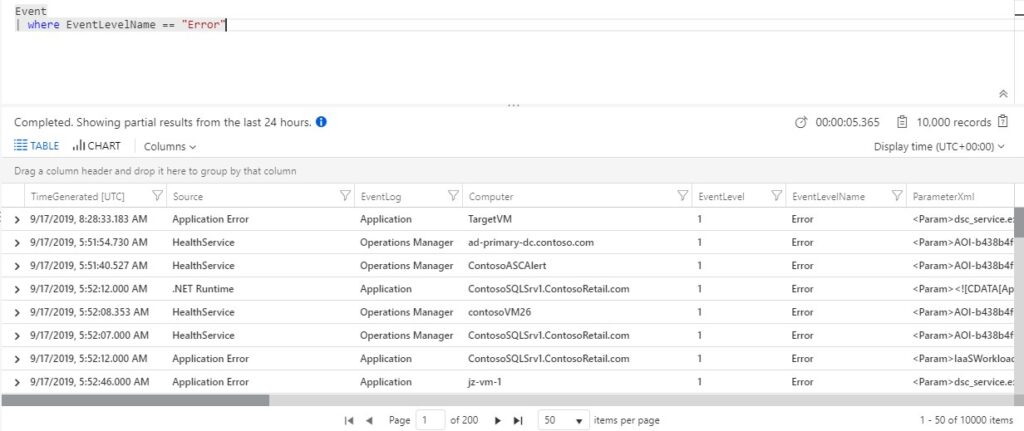This screenshot has height=431, width=1024.
Task: Sort by EventLevelName column header
Action: pyautogui.click(x=828, y=196)
